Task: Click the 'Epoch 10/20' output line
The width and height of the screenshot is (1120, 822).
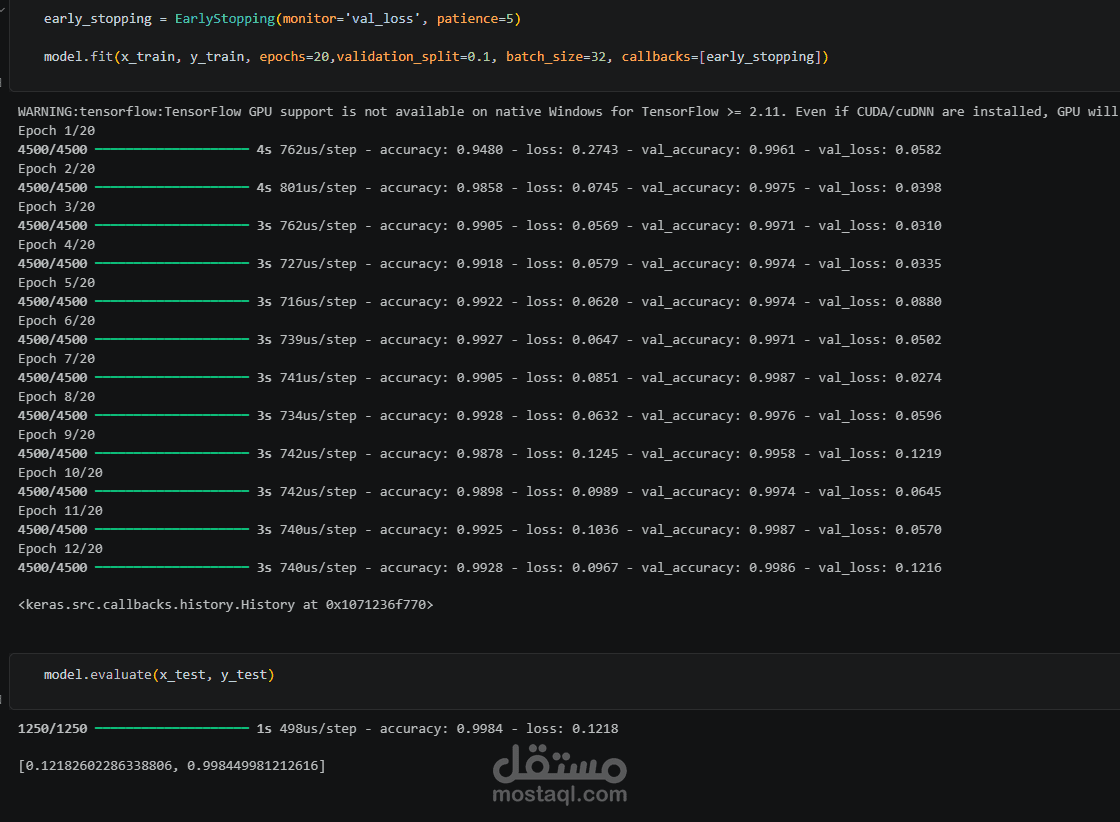Action: click(60, 473)
